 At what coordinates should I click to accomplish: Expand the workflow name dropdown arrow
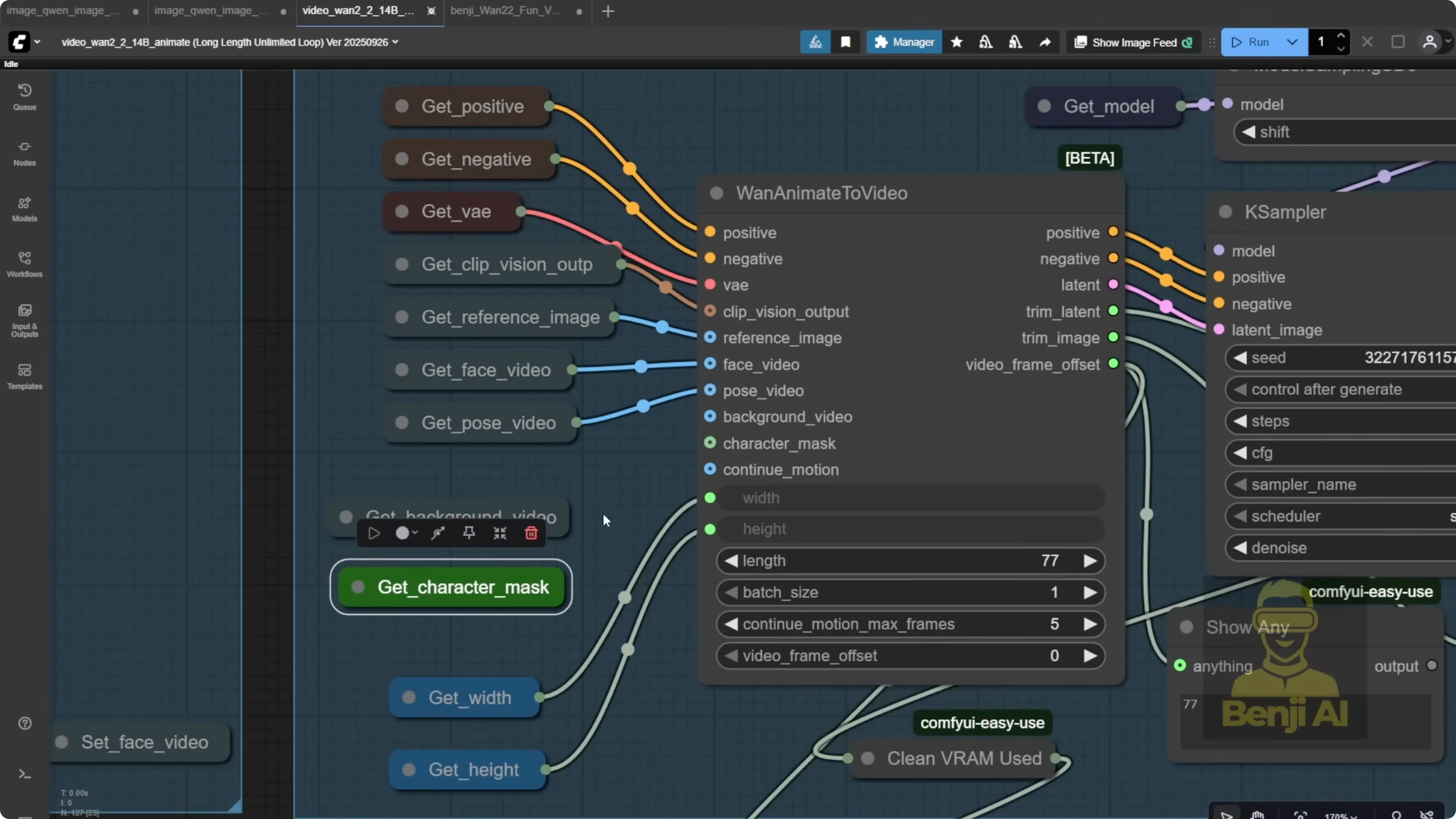(396, 42)
